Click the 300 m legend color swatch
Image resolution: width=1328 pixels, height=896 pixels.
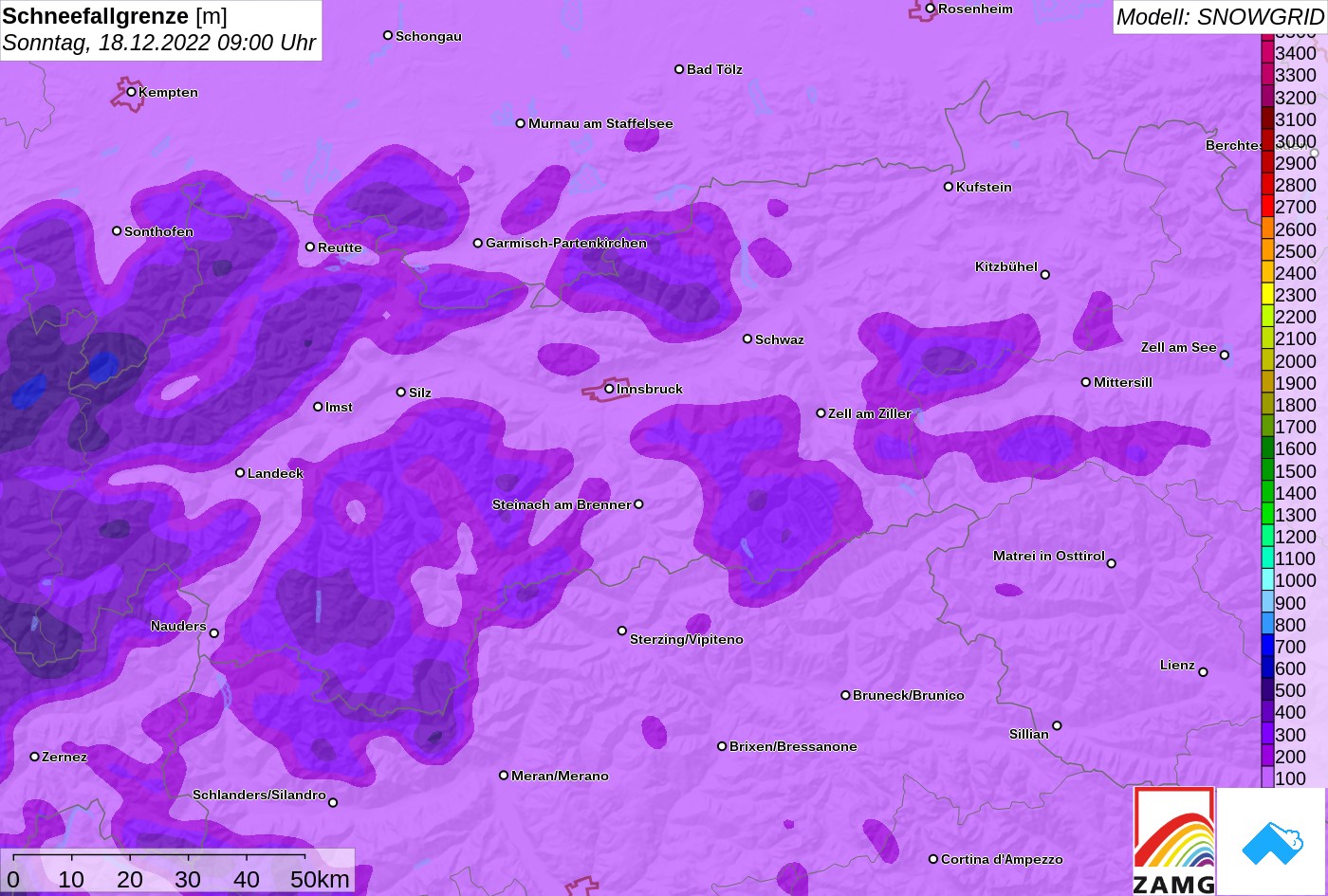click(1267, 734)
